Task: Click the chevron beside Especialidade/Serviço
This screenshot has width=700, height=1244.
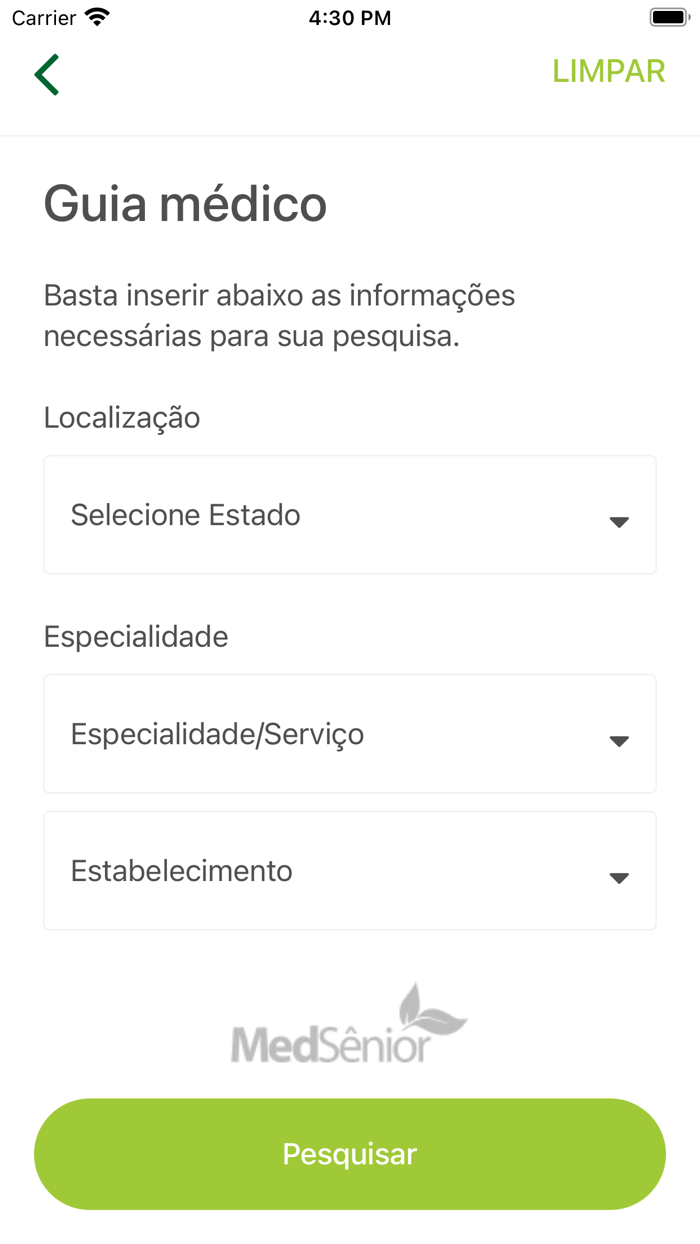Action: click(x=620, y=739)
